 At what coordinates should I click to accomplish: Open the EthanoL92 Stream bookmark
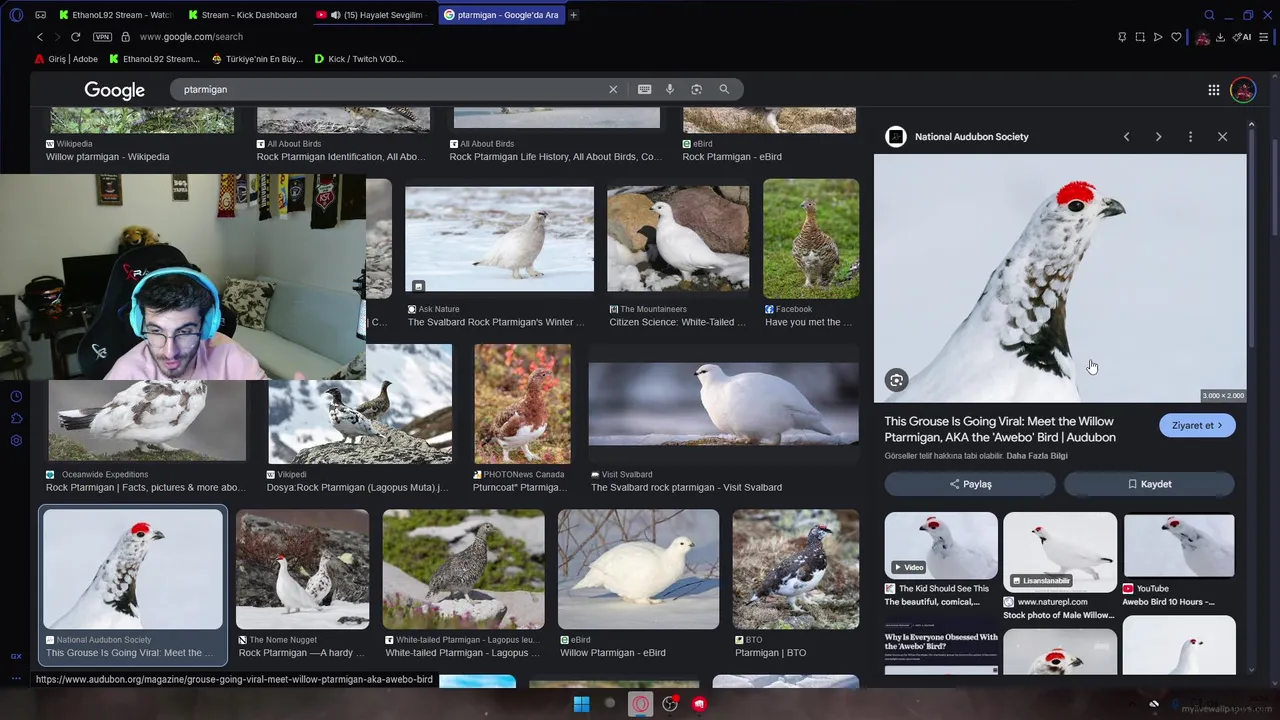pos(155,59)
